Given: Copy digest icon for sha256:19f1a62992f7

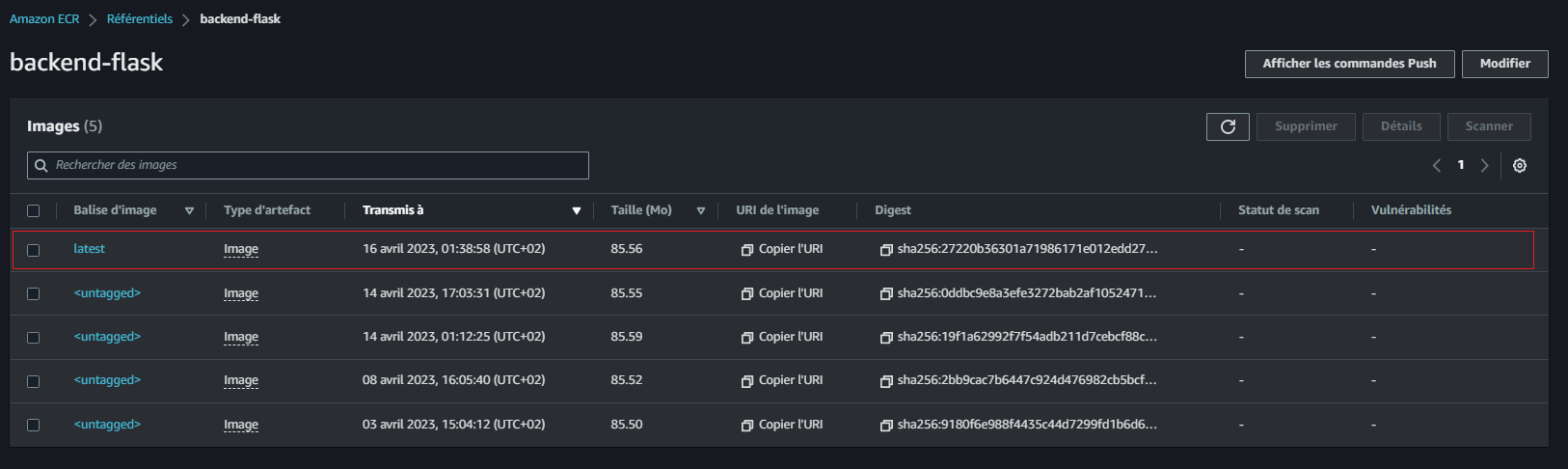Looking at the screenshot, I should pos(886,338).
